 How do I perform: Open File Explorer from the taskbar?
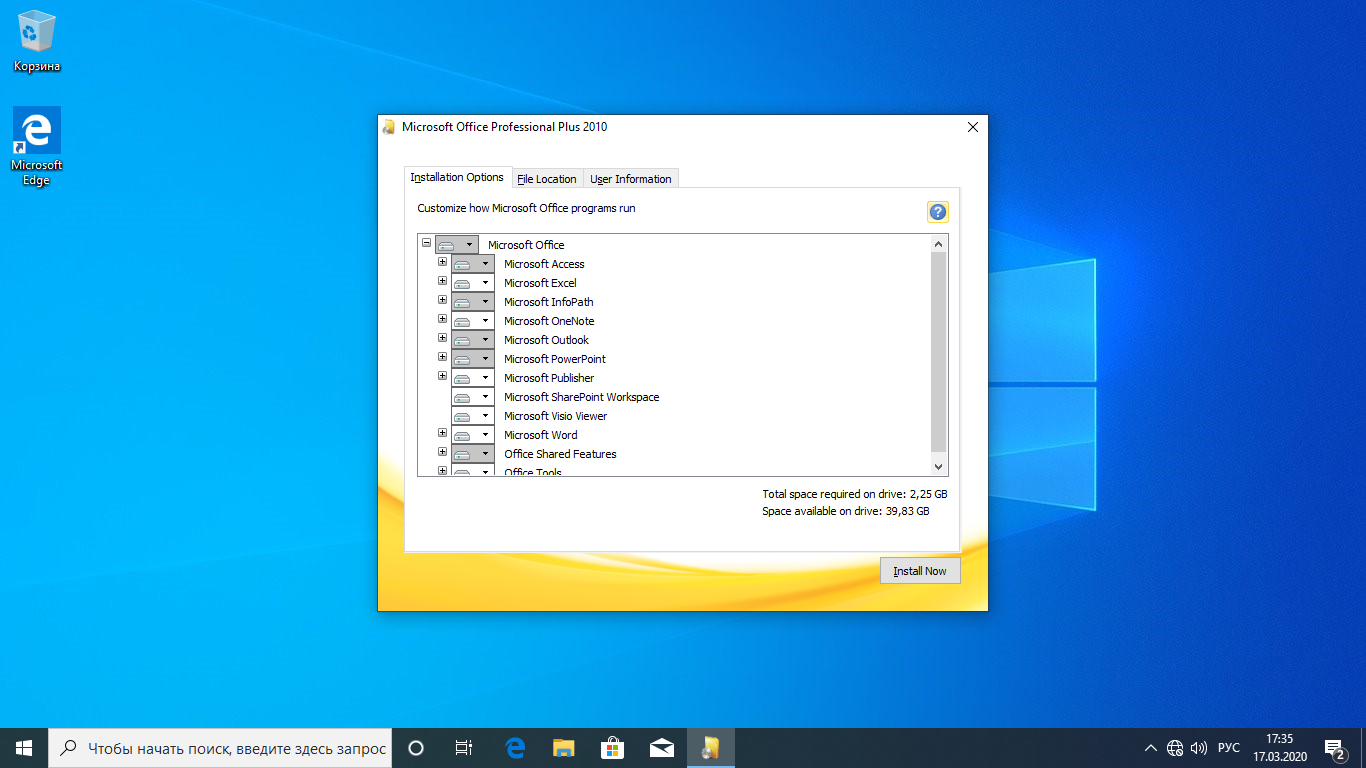point(564,748)
